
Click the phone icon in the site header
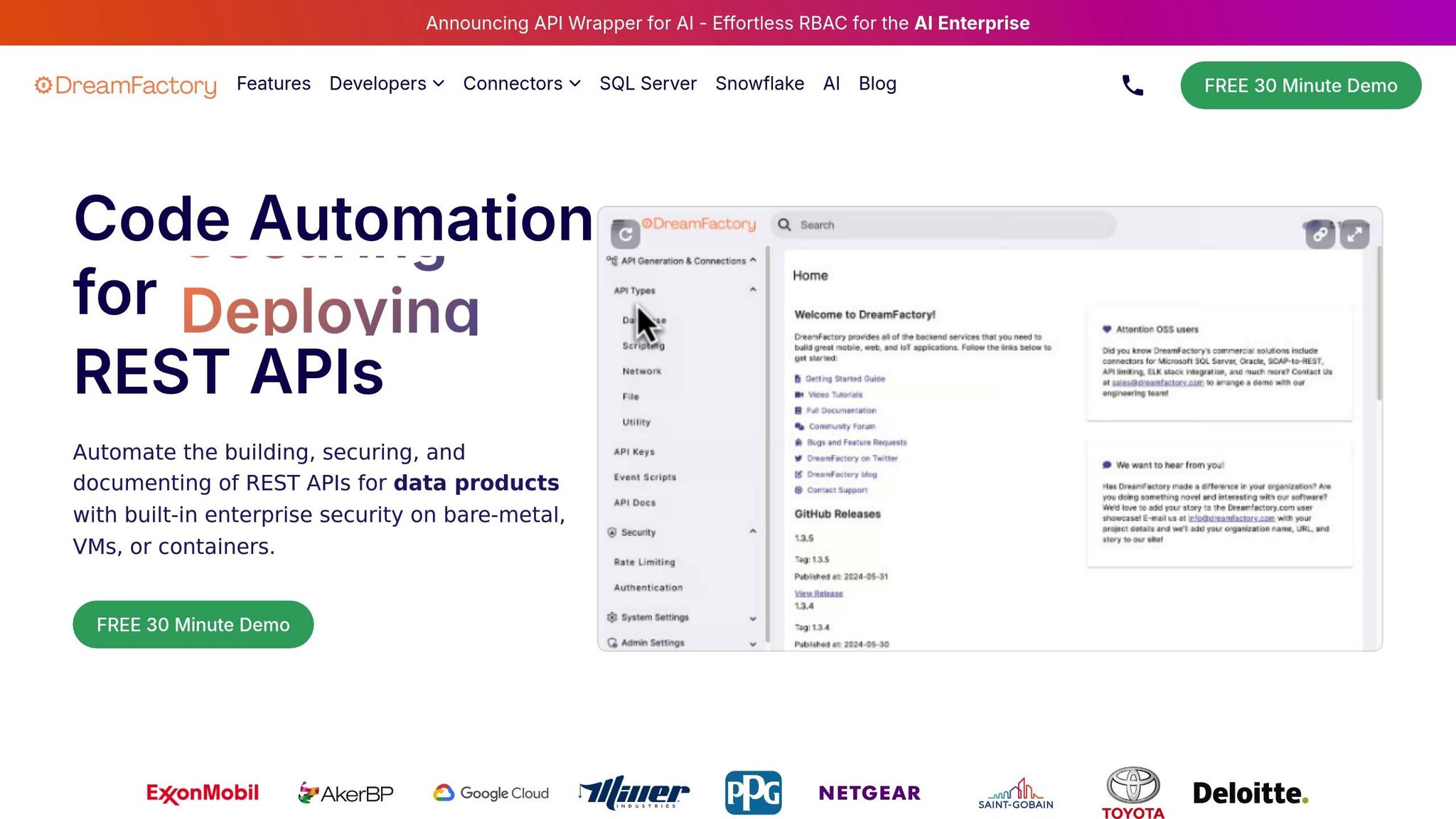click(x=1131, y=85)
